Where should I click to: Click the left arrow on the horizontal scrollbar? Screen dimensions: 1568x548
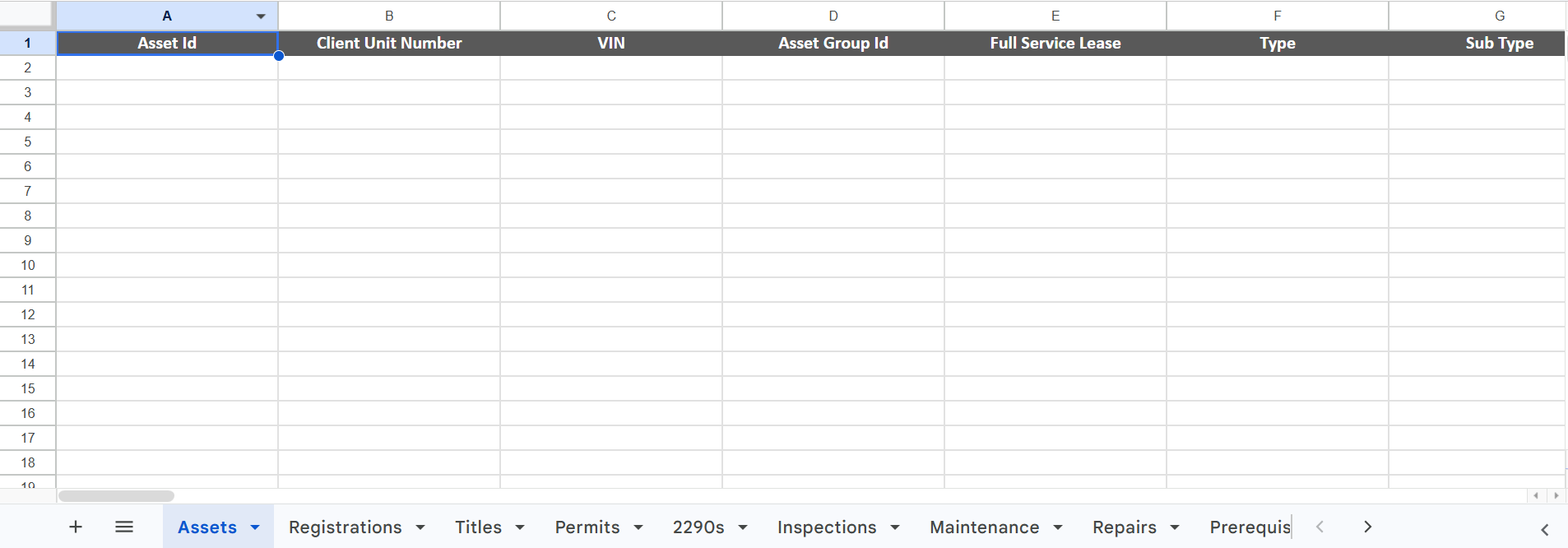click(x=1537, y=495)
